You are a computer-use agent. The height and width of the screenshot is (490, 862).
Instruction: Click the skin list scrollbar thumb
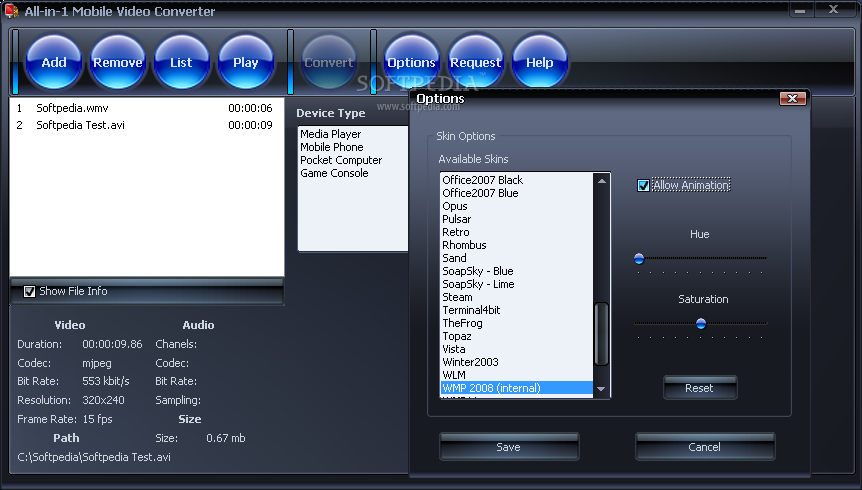pyautogui.click(x=601, y=334)
